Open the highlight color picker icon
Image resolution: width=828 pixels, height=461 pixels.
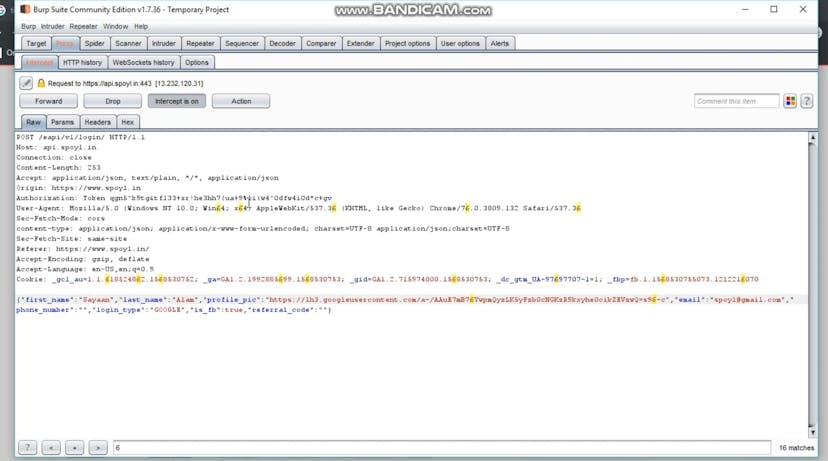pos(790,101)
